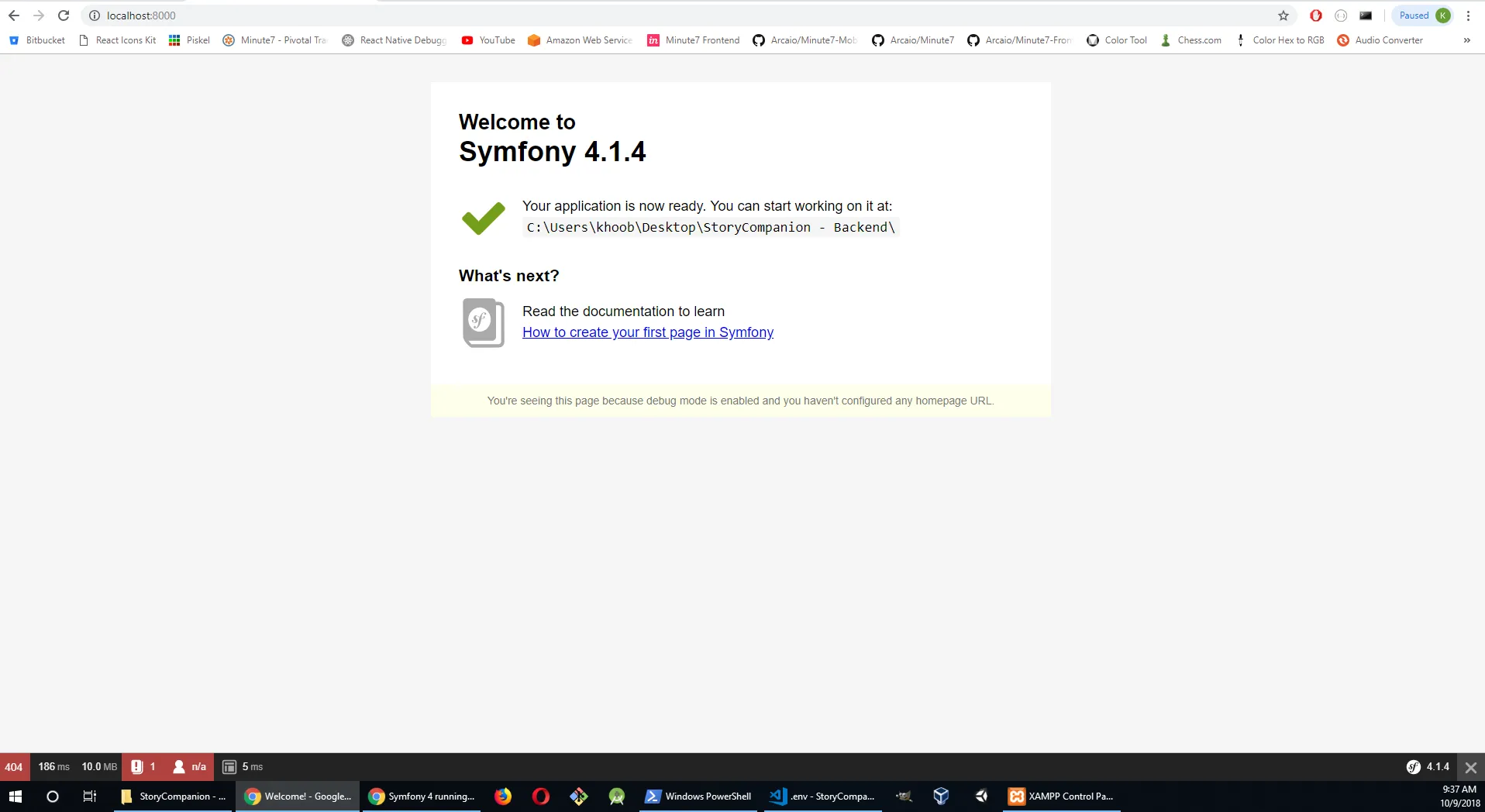
Task: Open the Color Hex to RGB bookmark
Action: coord(1280,40)
